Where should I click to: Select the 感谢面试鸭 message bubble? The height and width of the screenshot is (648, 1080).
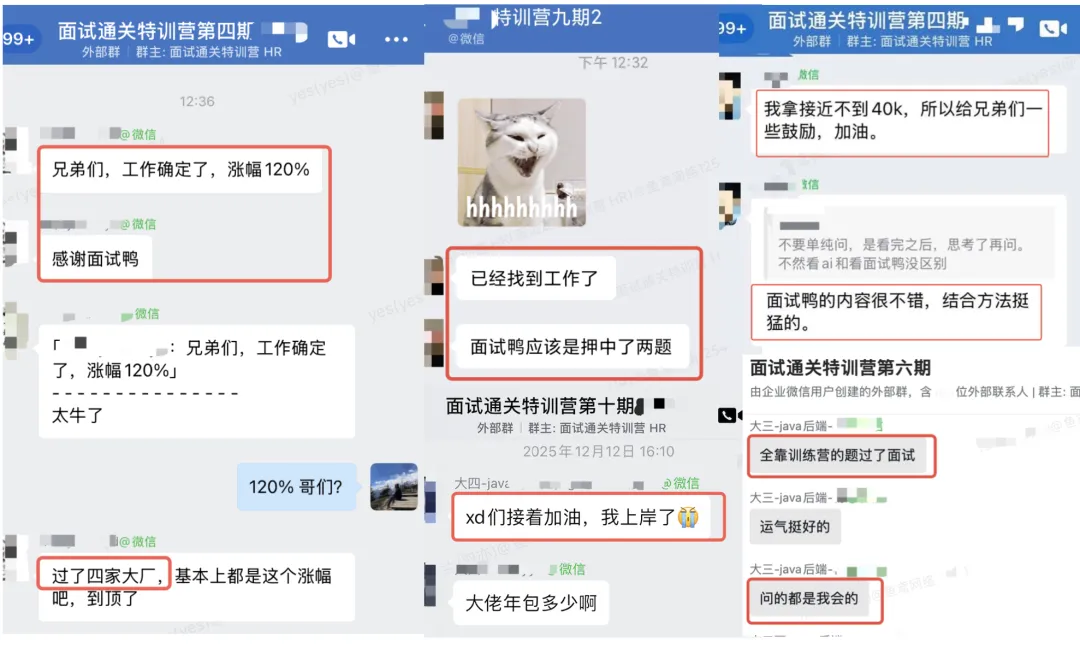click(x=96, y=259)
